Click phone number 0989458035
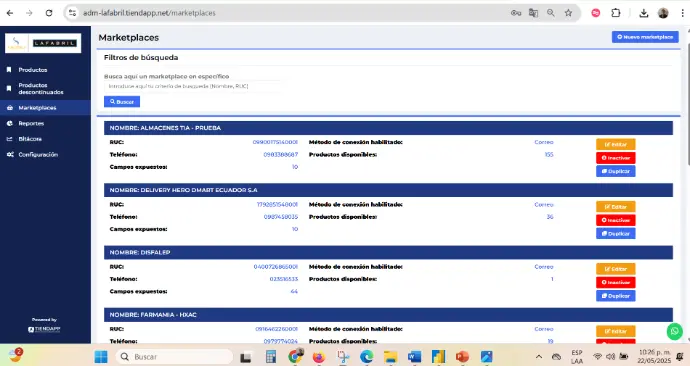The height and width of the screenshot is (366, 690). (281, 217)
